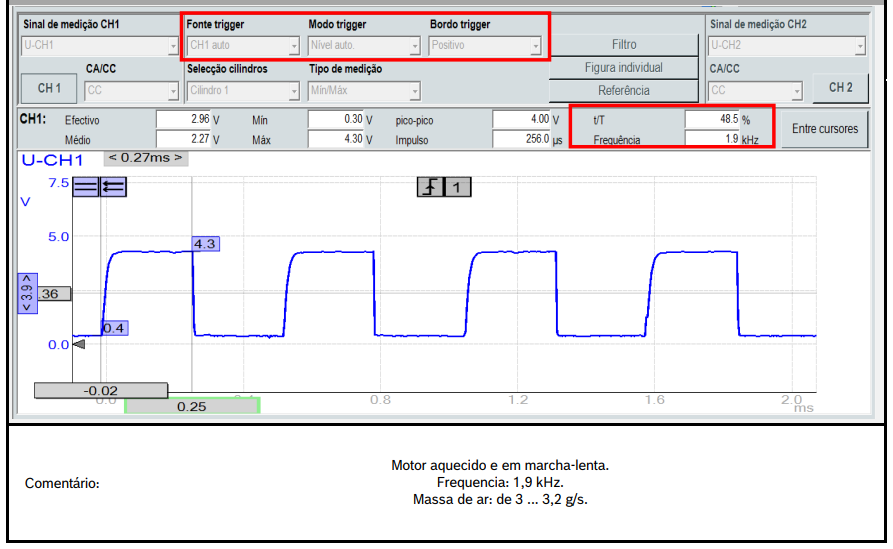Viewport: 893px width, 549px height.
Task: Click the rising-edge trigger marker icon
Action: (430, 187)
